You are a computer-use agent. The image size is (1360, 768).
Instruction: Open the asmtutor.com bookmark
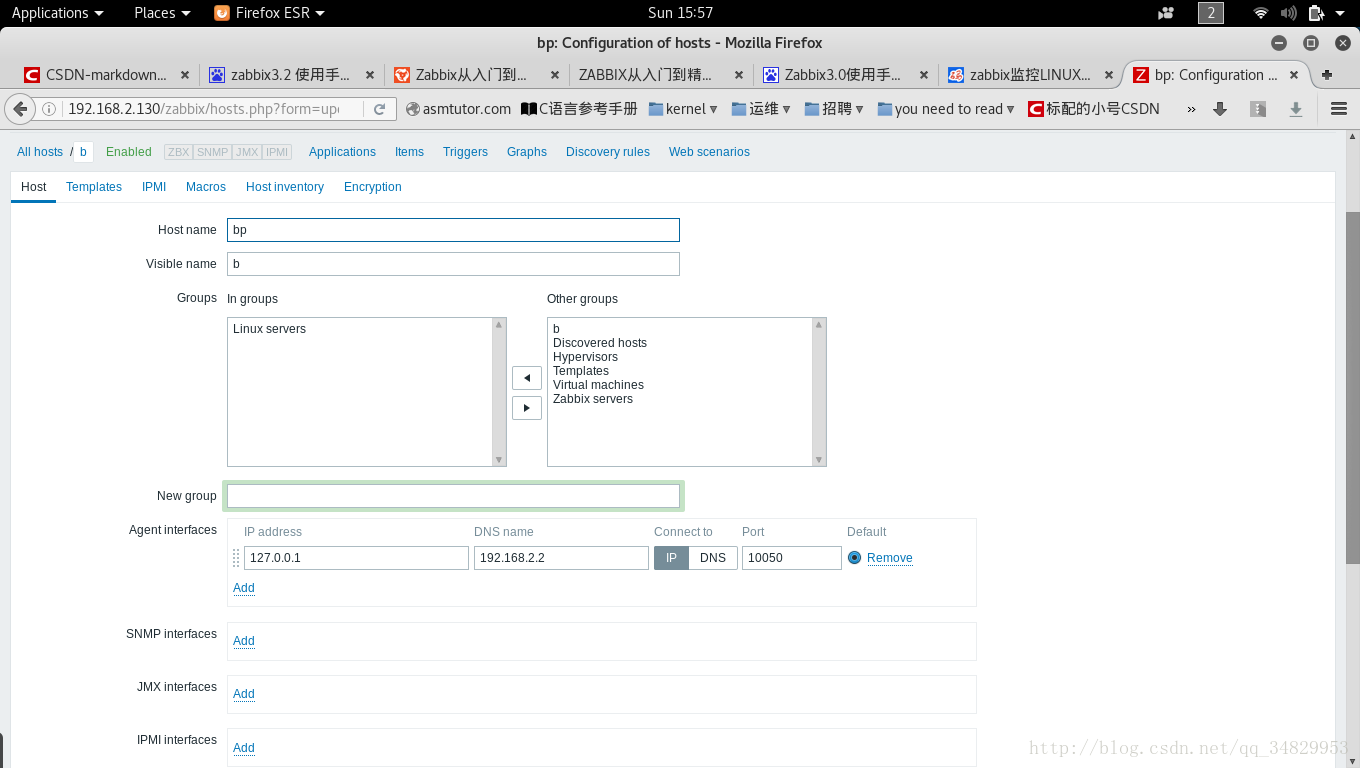point(458,109)
